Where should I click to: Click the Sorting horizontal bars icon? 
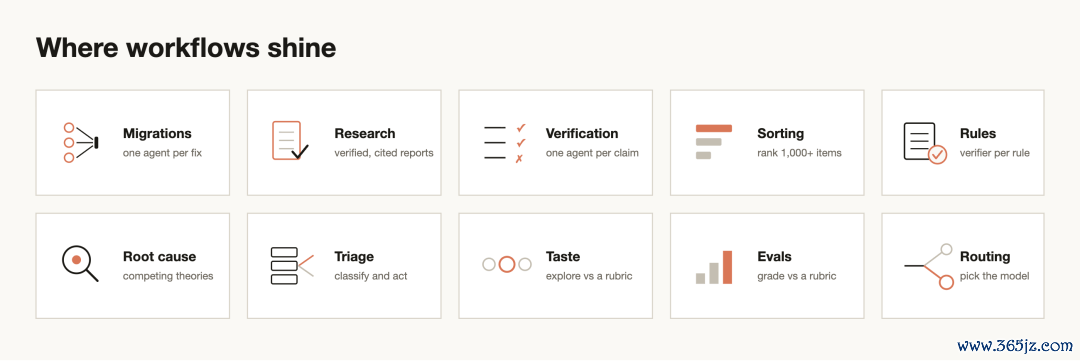pyautogui.click(x=714, y=142)
